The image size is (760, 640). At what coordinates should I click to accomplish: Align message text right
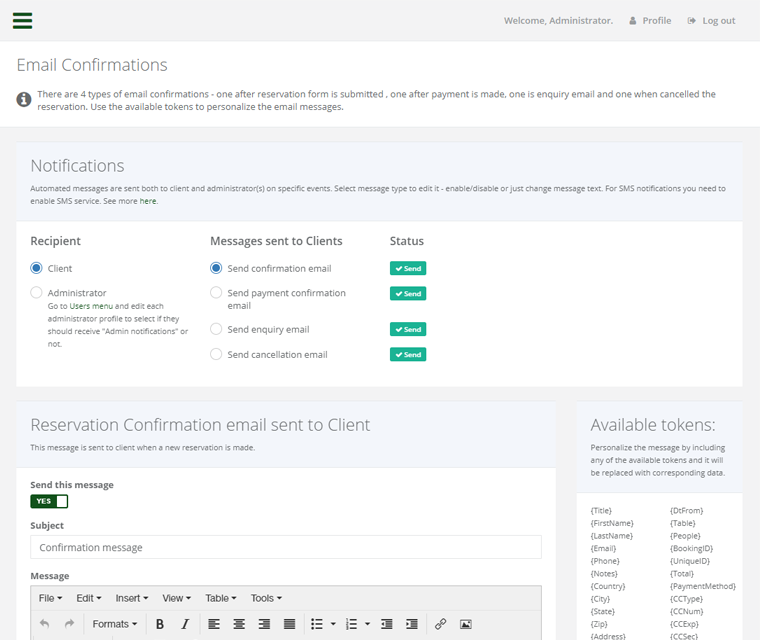264,624
